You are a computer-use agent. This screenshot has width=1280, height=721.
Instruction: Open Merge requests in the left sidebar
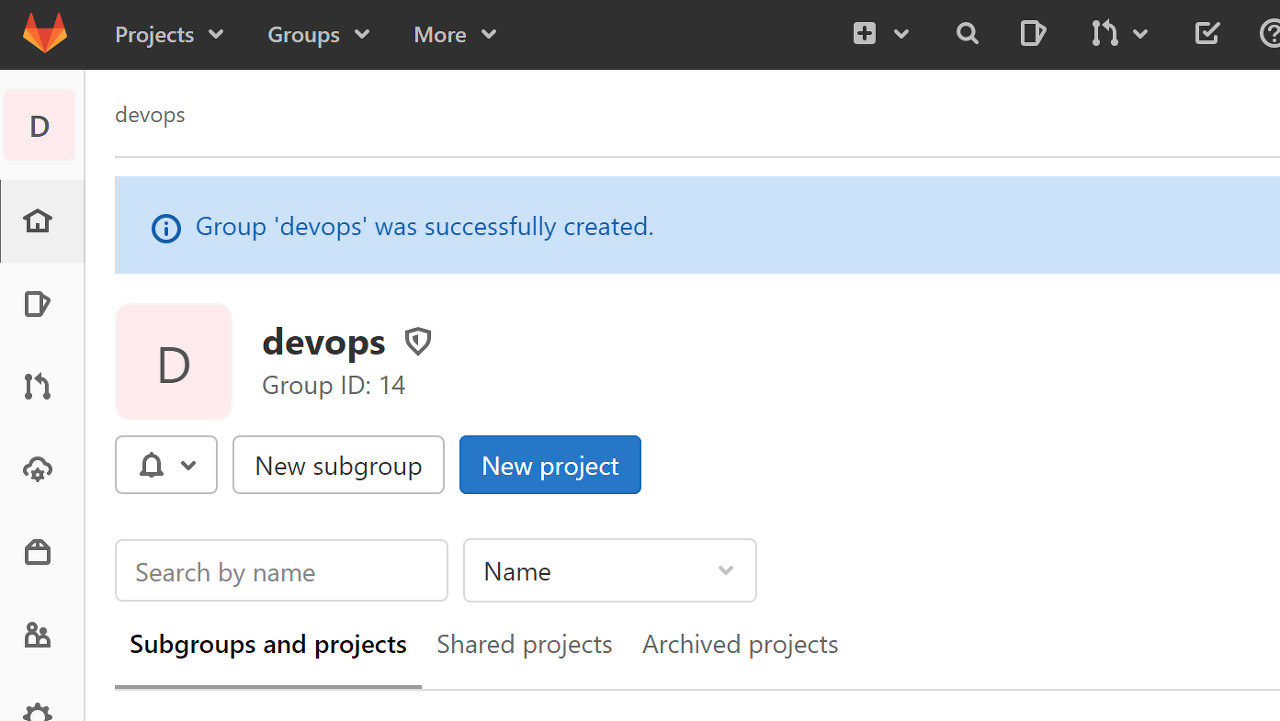tap(38, 387)
